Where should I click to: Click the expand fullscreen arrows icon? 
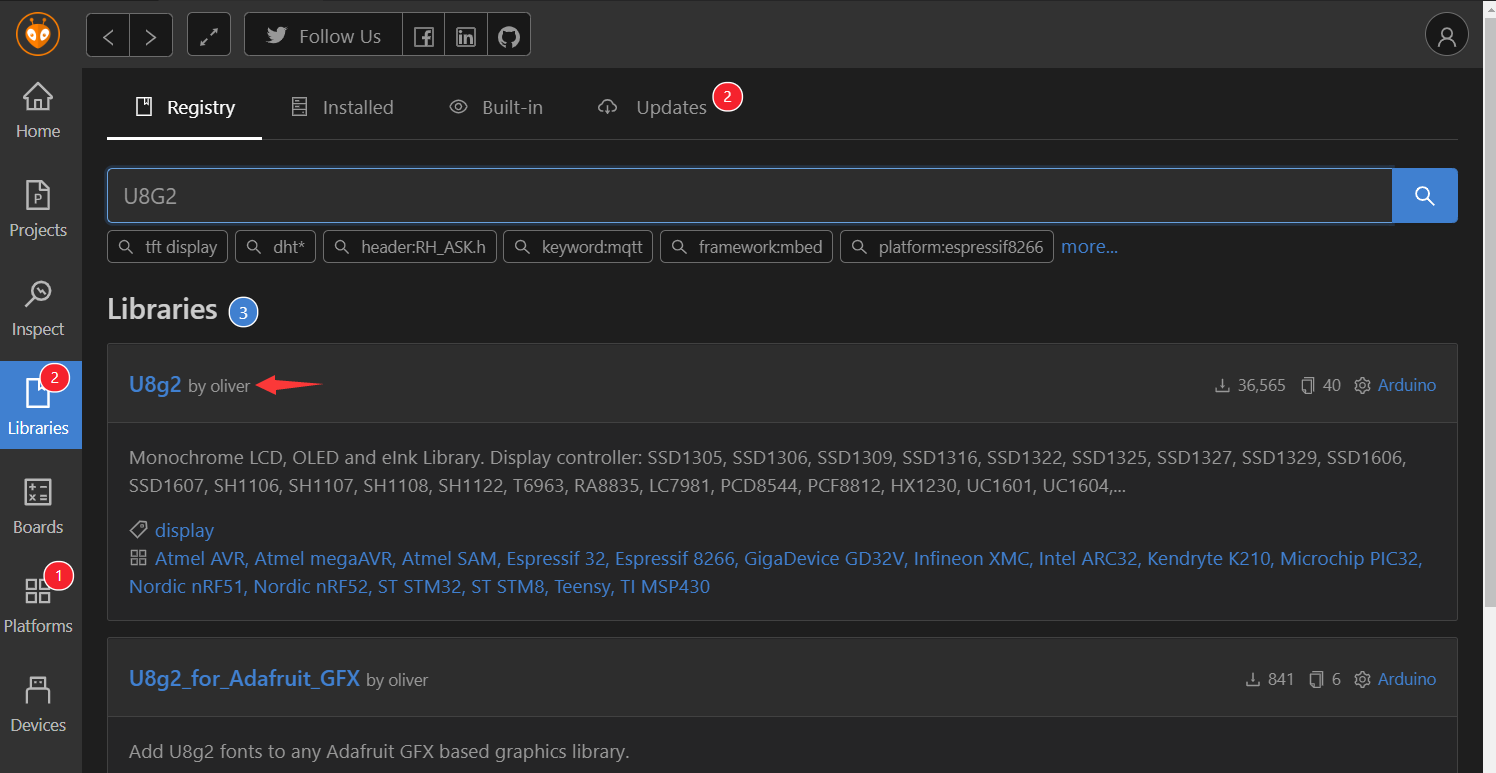208,36
